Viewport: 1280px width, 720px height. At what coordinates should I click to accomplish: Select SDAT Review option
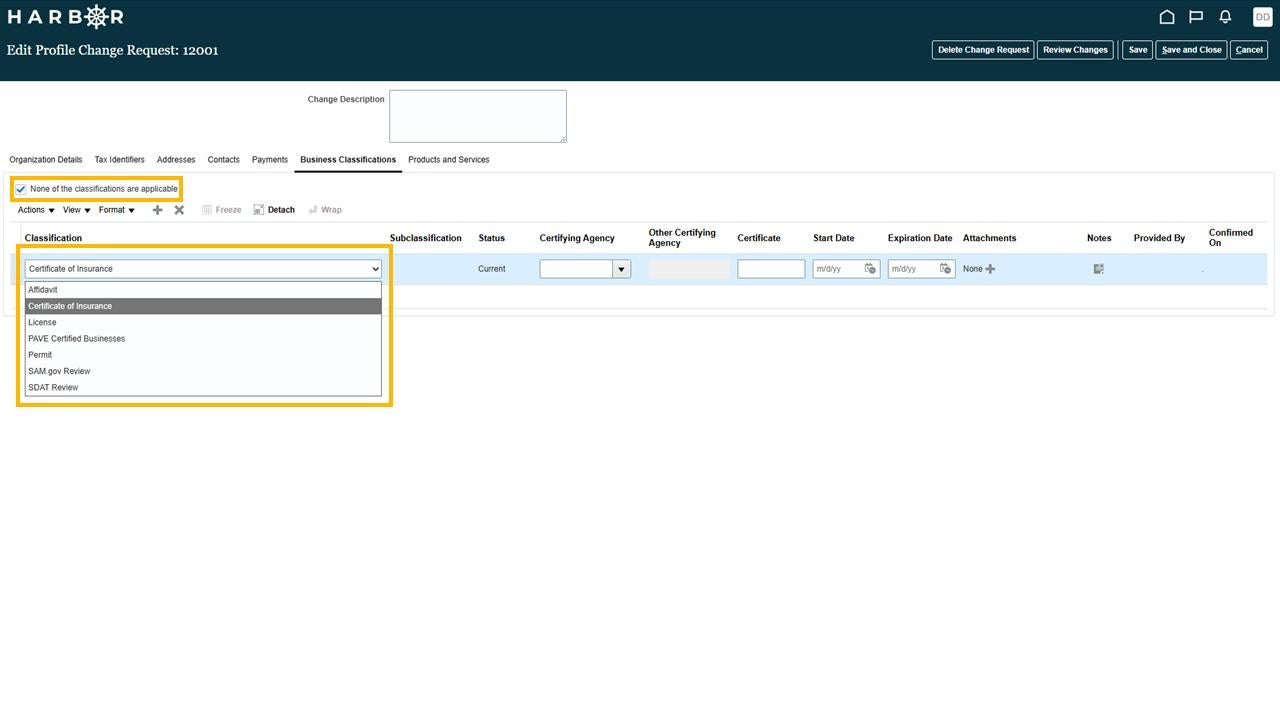[x=203, y=387]
